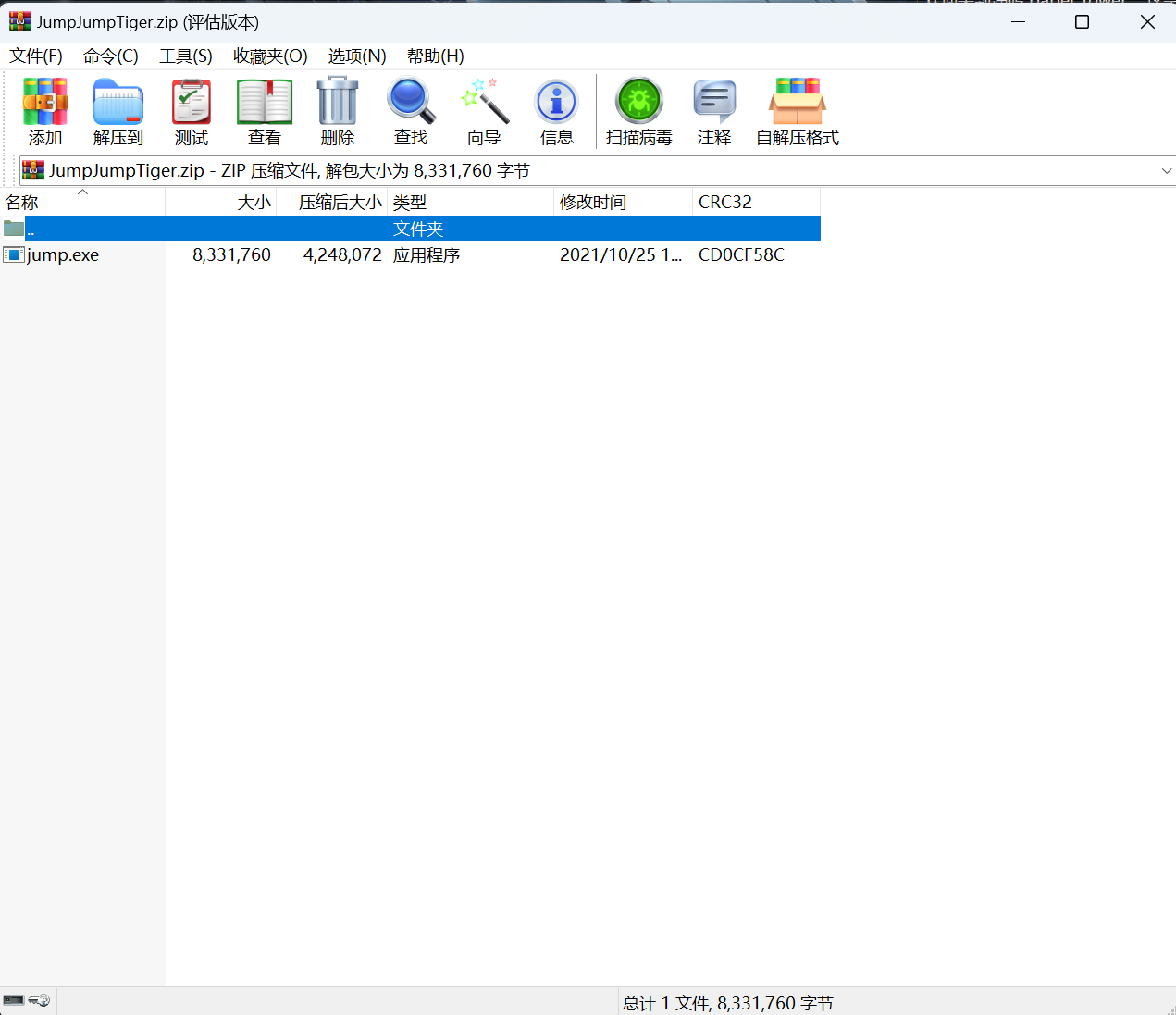Click the 添加 (Add) toolbar icon
Viewport: 1176px width, 1015px height.
click(x=45, y=102)
